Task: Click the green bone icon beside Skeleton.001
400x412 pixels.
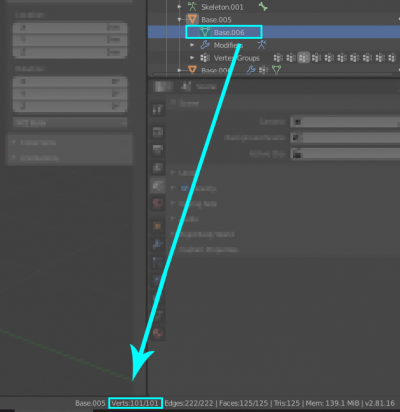Action: 263,6
